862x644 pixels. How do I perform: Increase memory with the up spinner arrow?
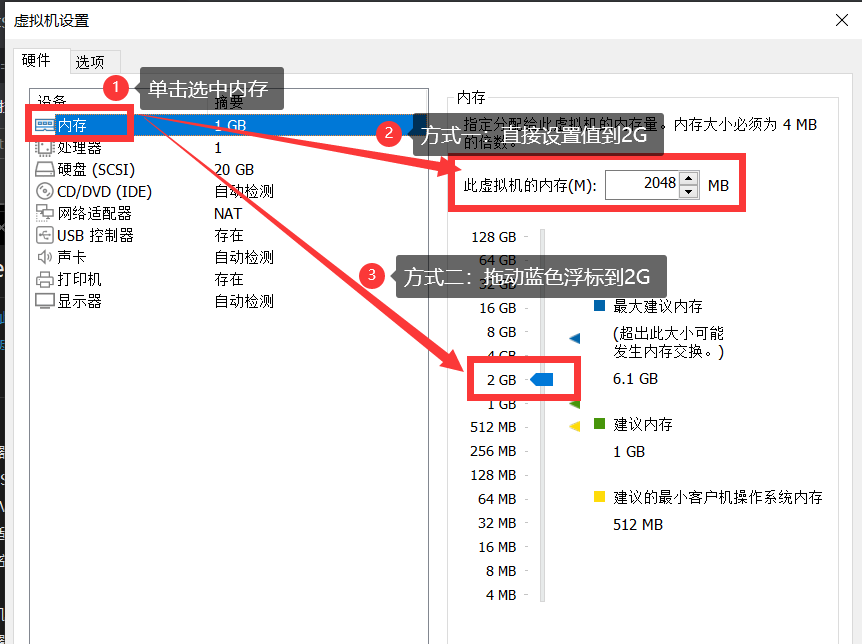pos(688,179)
